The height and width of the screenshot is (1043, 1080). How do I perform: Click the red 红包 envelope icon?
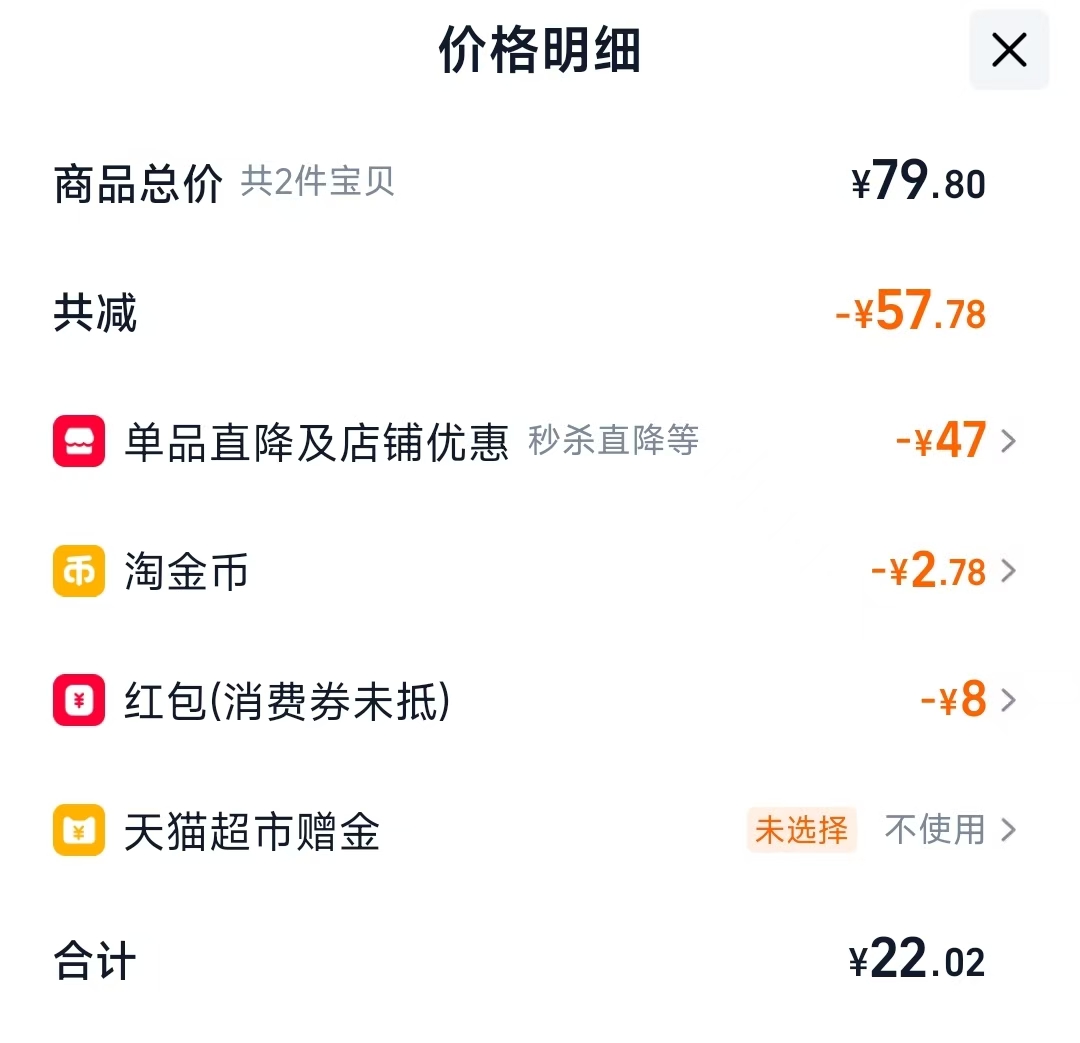pos(78,700)
